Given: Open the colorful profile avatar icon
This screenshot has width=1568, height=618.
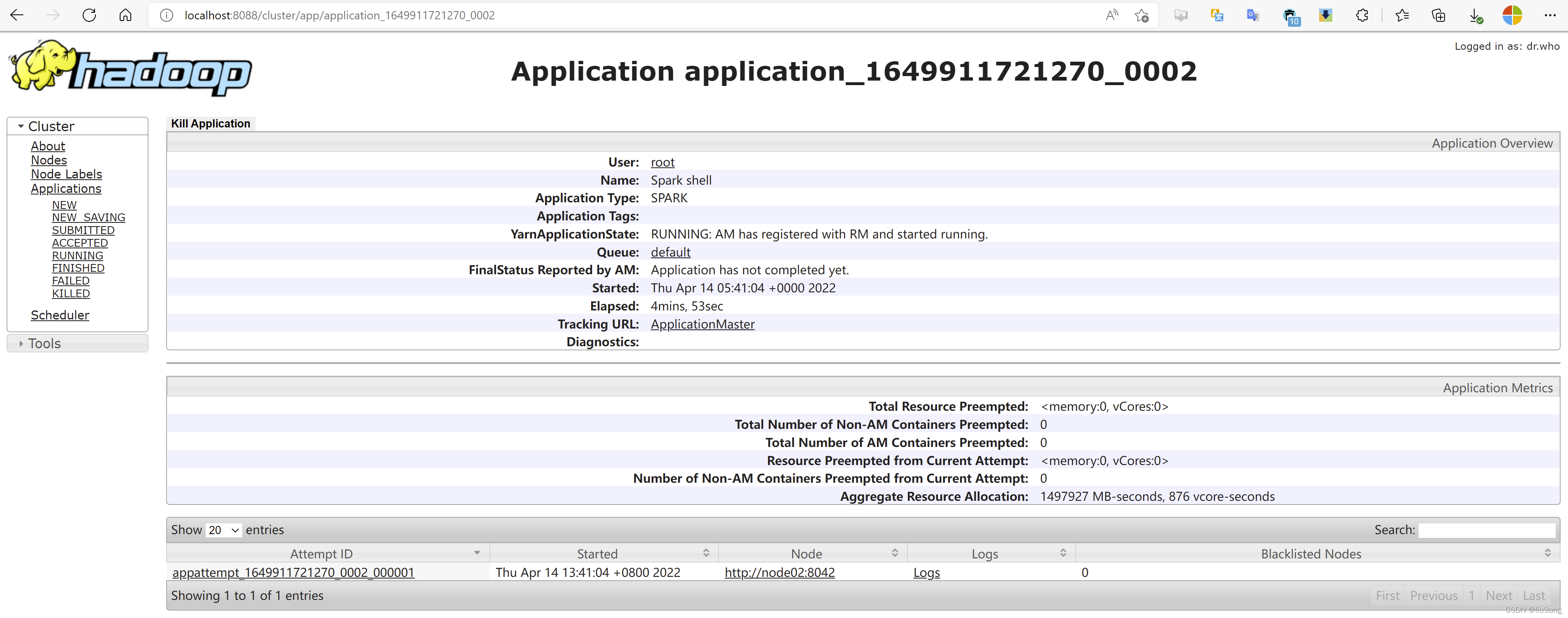Looking at the screenshot, I should pos(1512,15).
